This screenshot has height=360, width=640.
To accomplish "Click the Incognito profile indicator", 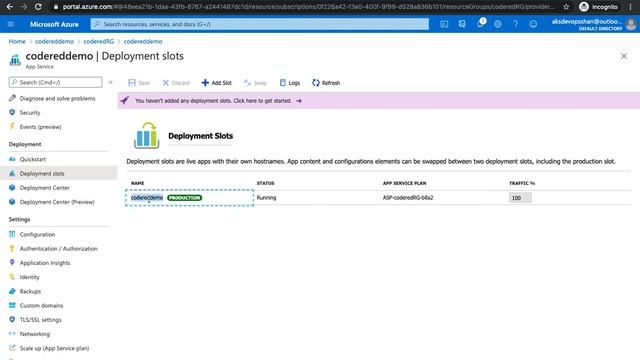I will coord(598,7).
